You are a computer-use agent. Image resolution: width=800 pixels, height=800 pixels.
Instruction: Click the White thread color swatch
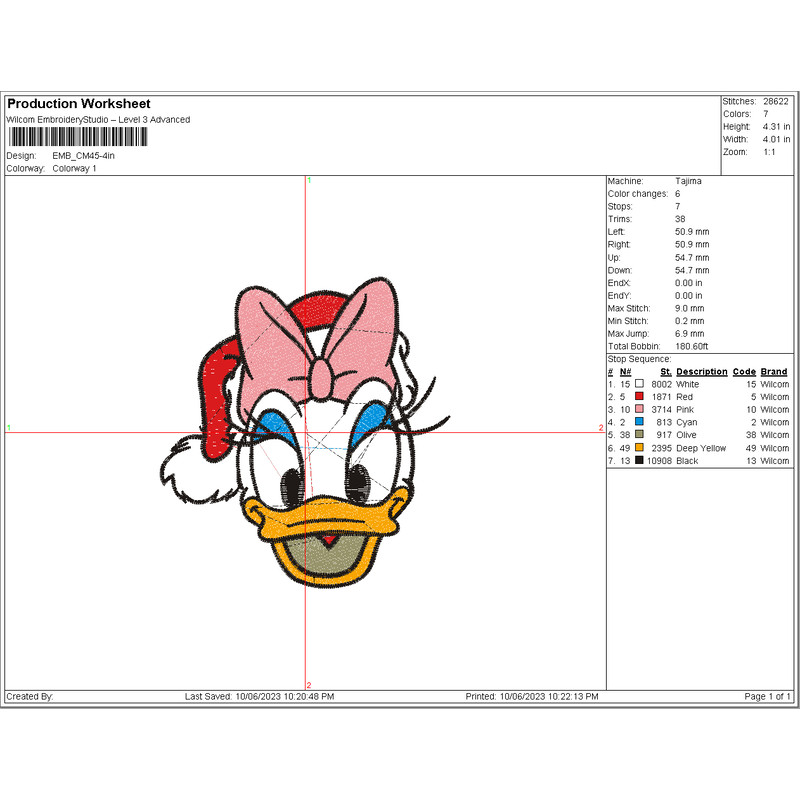coord(639,384)
